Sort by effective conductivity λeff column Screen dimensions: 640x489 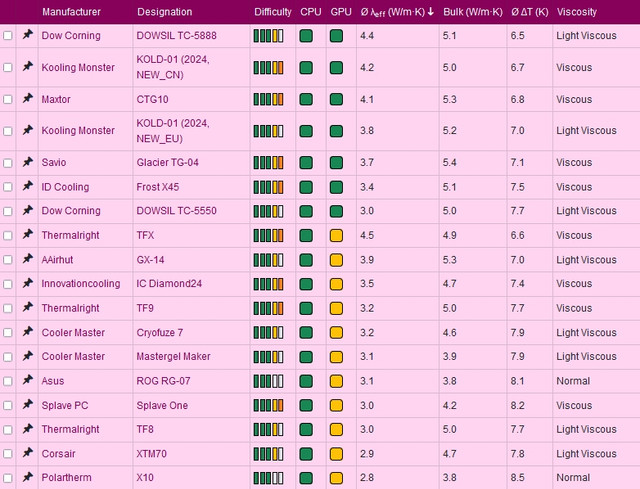397,12
